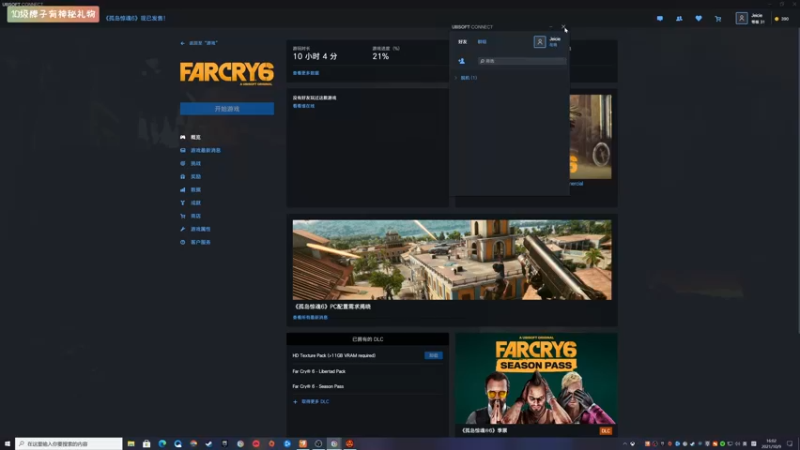Click the store cart icon in sidebar
The width and height of the screenshot is (800, 450).
(183, 216)
